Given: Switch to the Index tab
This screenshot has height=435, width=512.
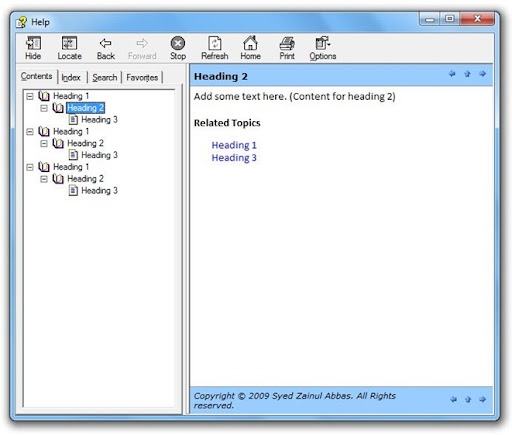Looking at the screenshot, I should pos(71,77).
